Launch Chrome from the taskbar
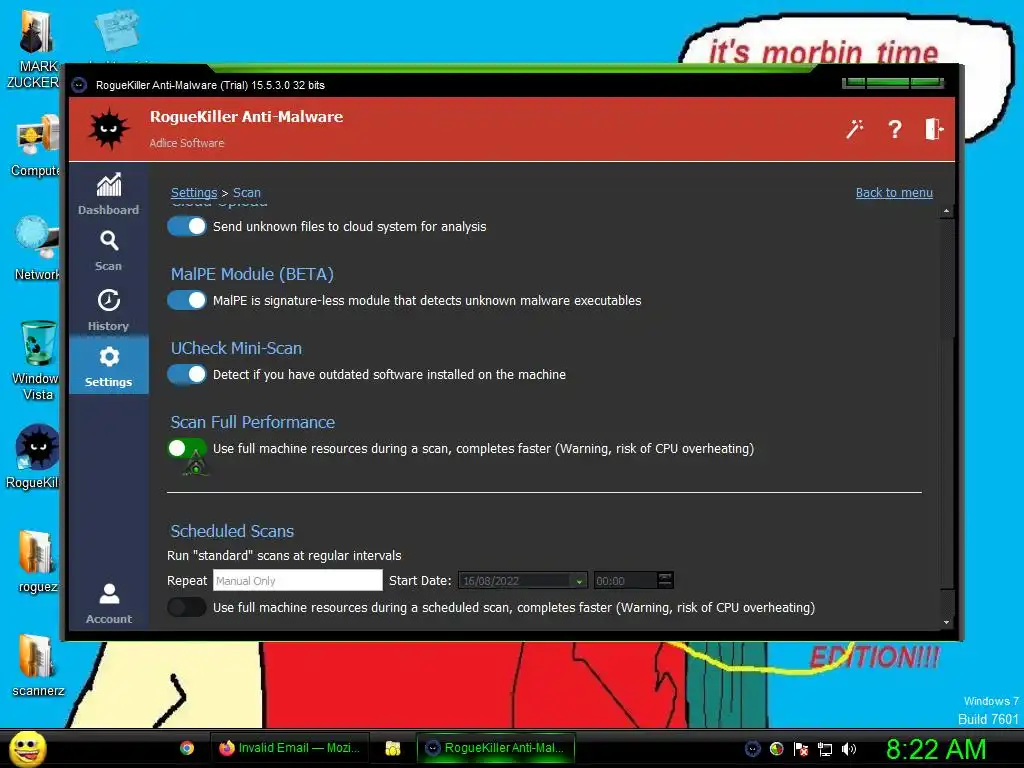This screenshot has width=1024, height=768. click(x=187, y=748)
